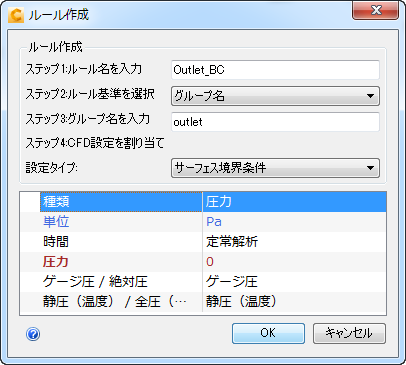This screenshot has width=406, height=365.
Task: Select the 静圧（温度） / 全圧 property label
Action: (x=115, y=302)
